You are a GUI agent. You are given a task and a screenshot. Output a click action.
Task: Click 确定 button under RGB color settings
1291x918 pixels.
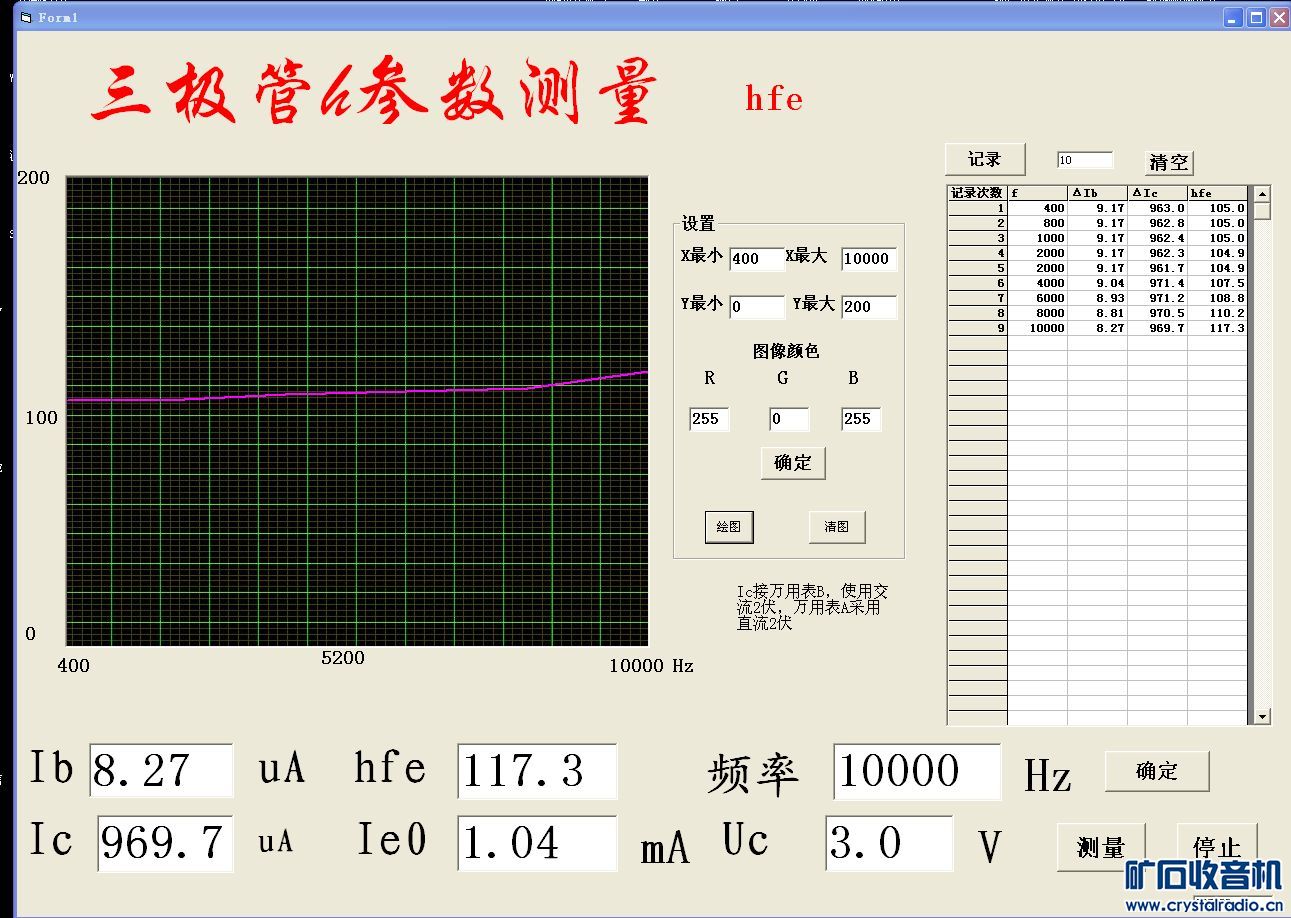[792, 463]
